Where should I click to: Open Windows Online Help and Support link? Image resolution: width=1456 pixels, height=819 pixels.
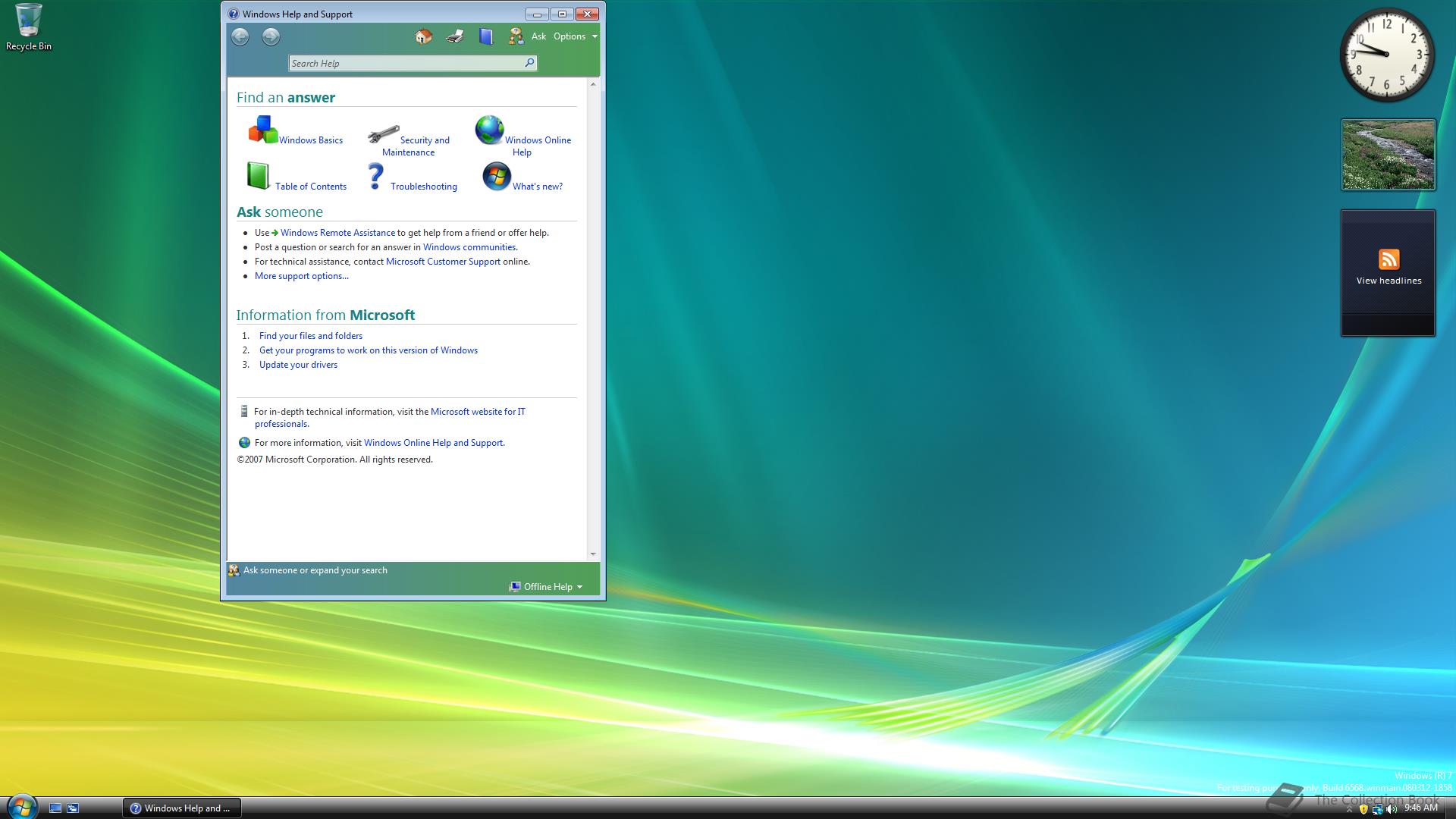tap(433, 443)
